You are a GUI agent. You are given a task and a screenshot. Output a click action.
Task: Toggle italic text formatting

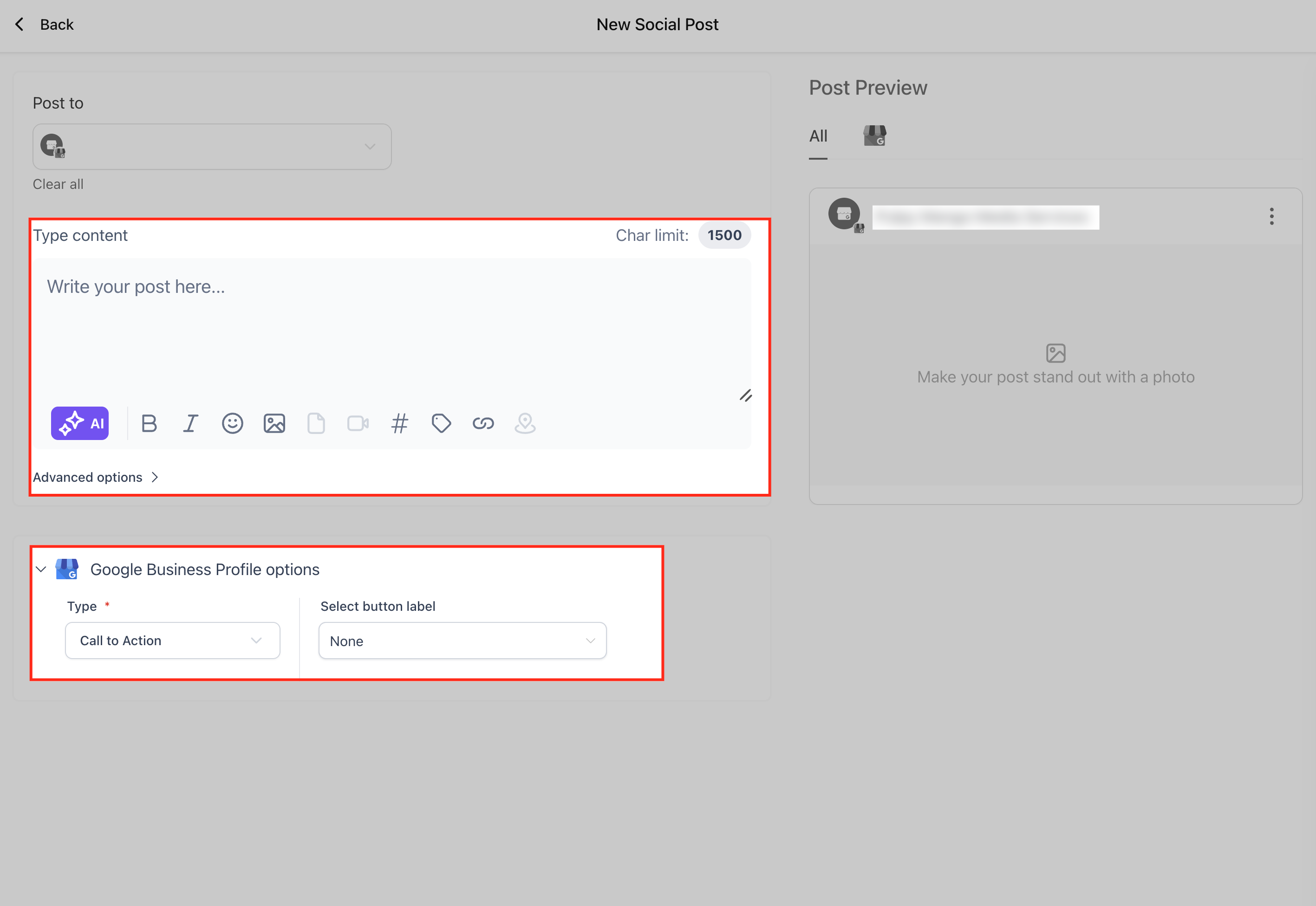[190, 423]
